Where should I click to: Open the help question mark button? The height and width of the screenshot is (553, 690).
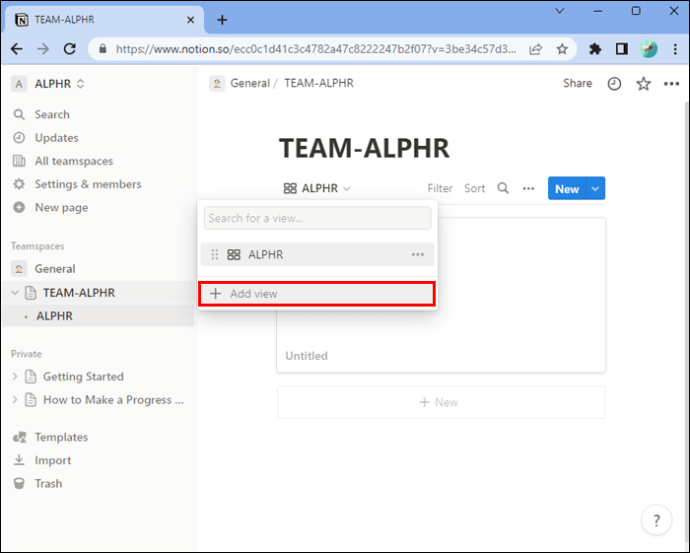(x=656, y=520)
